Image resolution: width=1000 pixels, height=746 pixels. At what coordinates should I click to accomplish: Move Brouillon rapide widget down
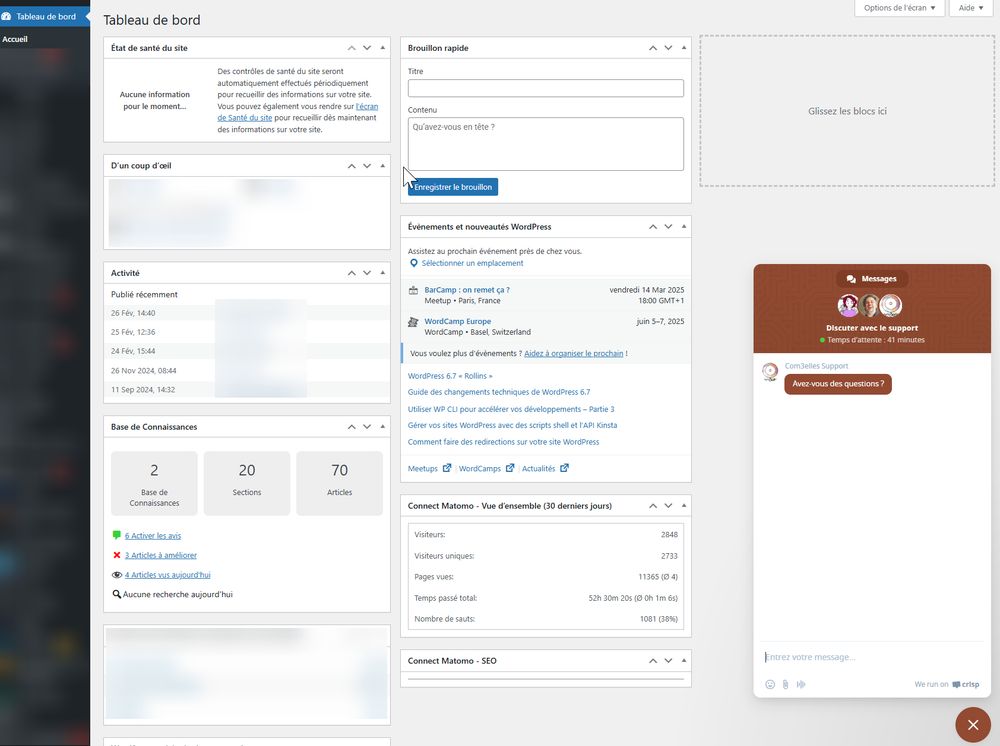[x=668, y=48]
